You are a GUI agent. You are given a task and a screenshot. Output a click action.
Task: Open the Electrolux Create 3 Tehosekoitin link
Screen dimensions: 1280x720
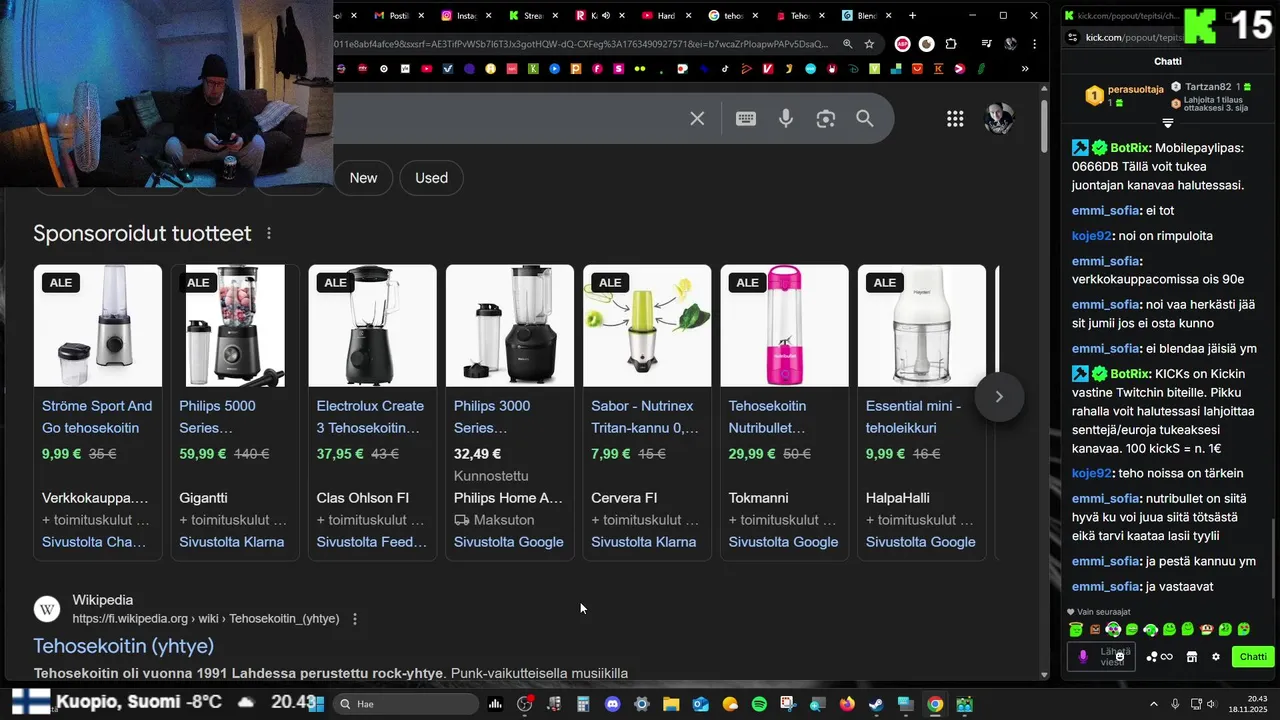pyautogui.click(x=370, y=417)
